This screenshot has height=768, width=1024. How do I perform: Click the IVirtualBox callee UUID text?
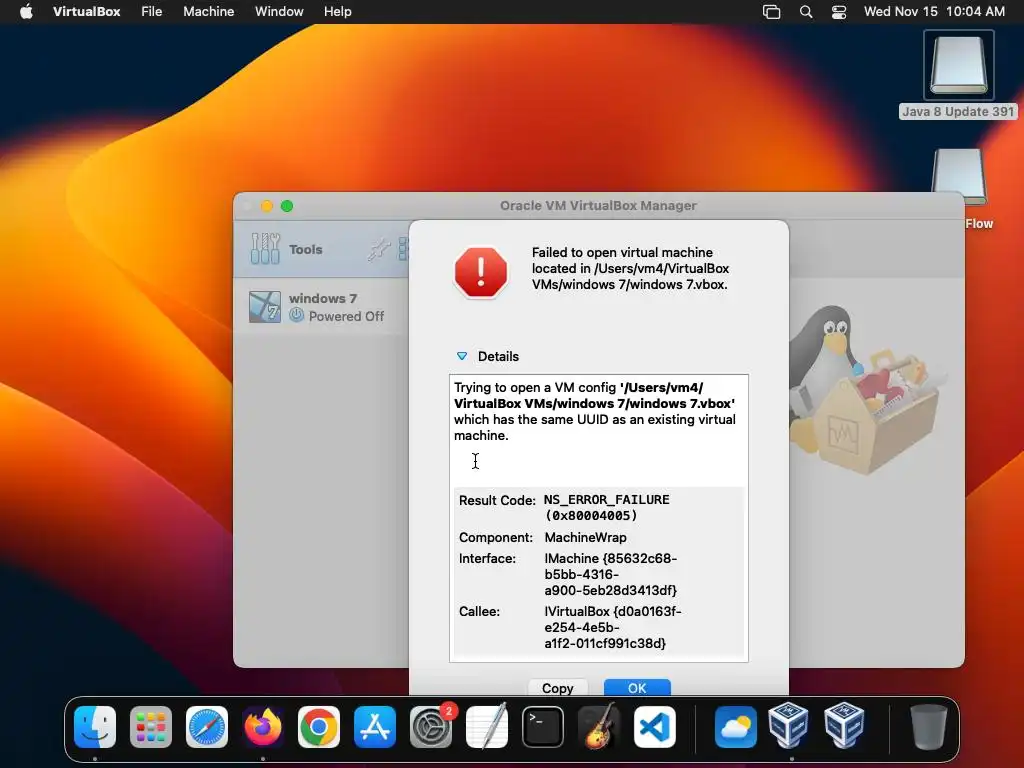[613, 627]
